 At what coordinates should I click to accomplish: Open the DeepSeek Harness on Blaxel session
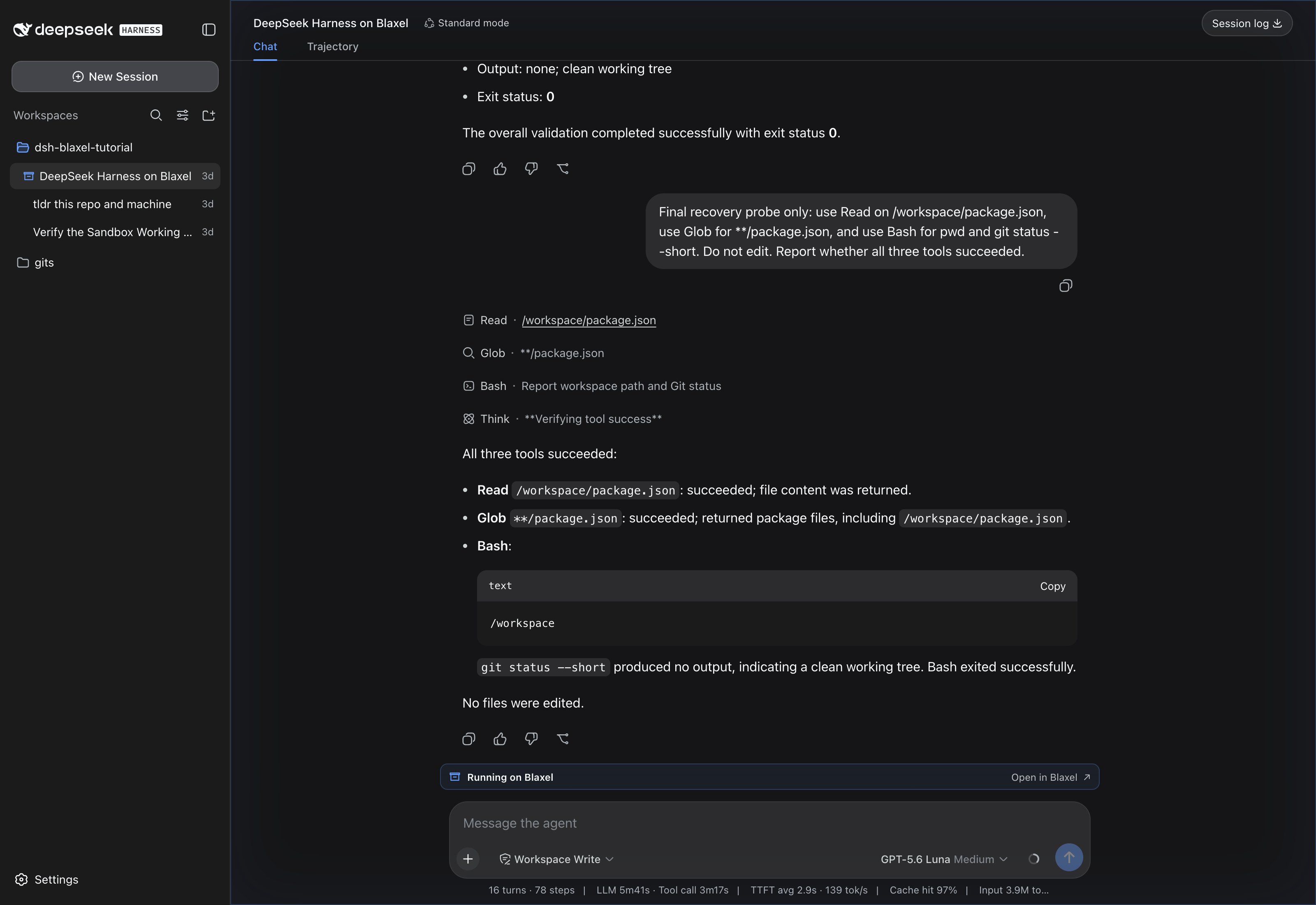click(115, 176)
